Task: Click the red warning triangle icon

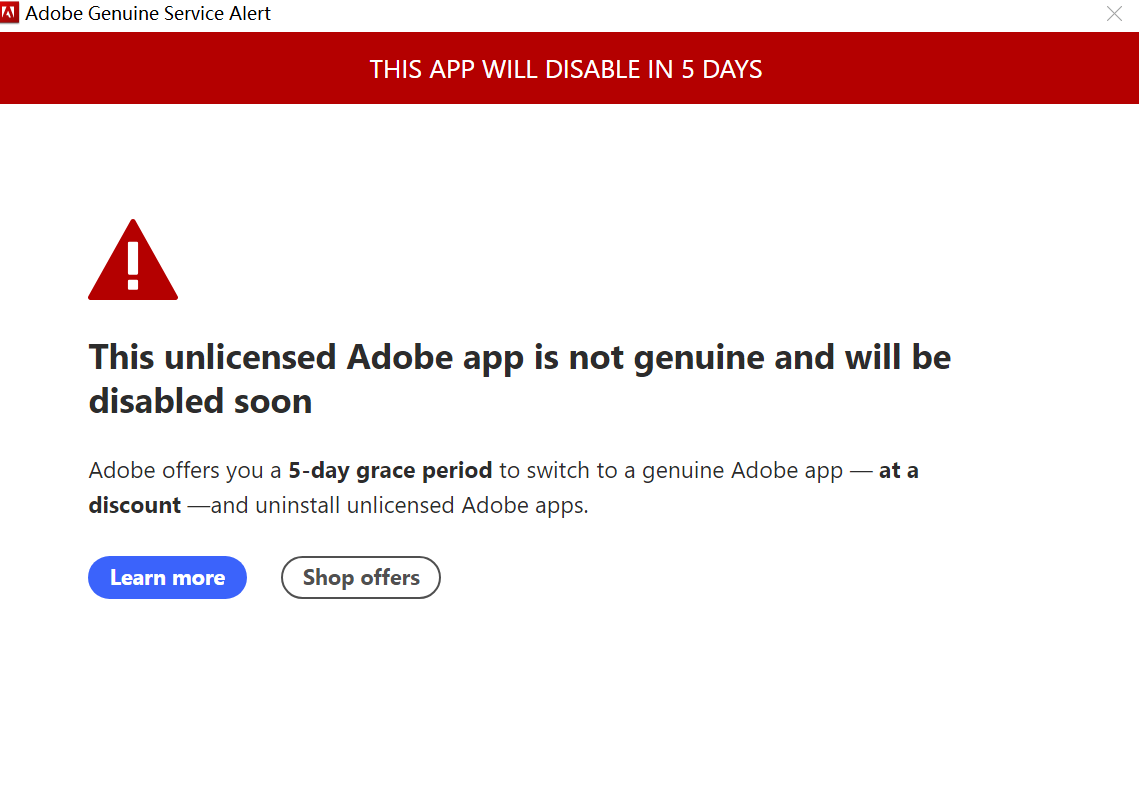Action: coord(133,260)
